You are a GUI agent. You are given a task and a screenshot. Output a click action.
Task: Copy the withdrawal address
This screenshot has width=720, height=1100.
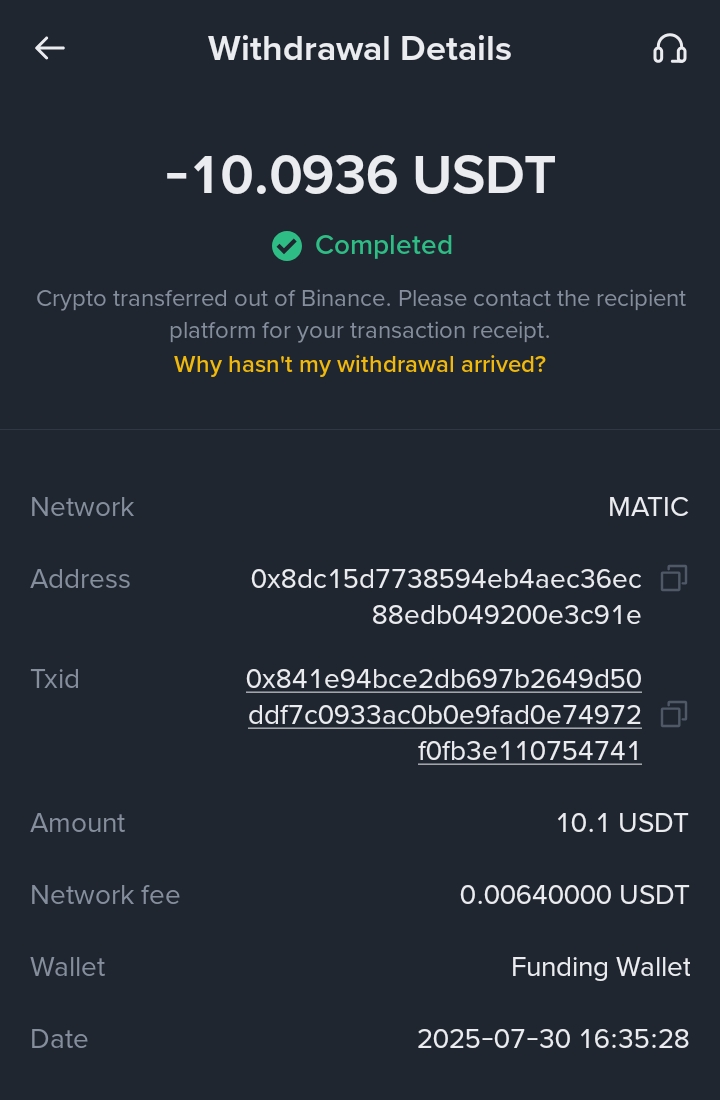pyautogui.click(x=674, y=578)
